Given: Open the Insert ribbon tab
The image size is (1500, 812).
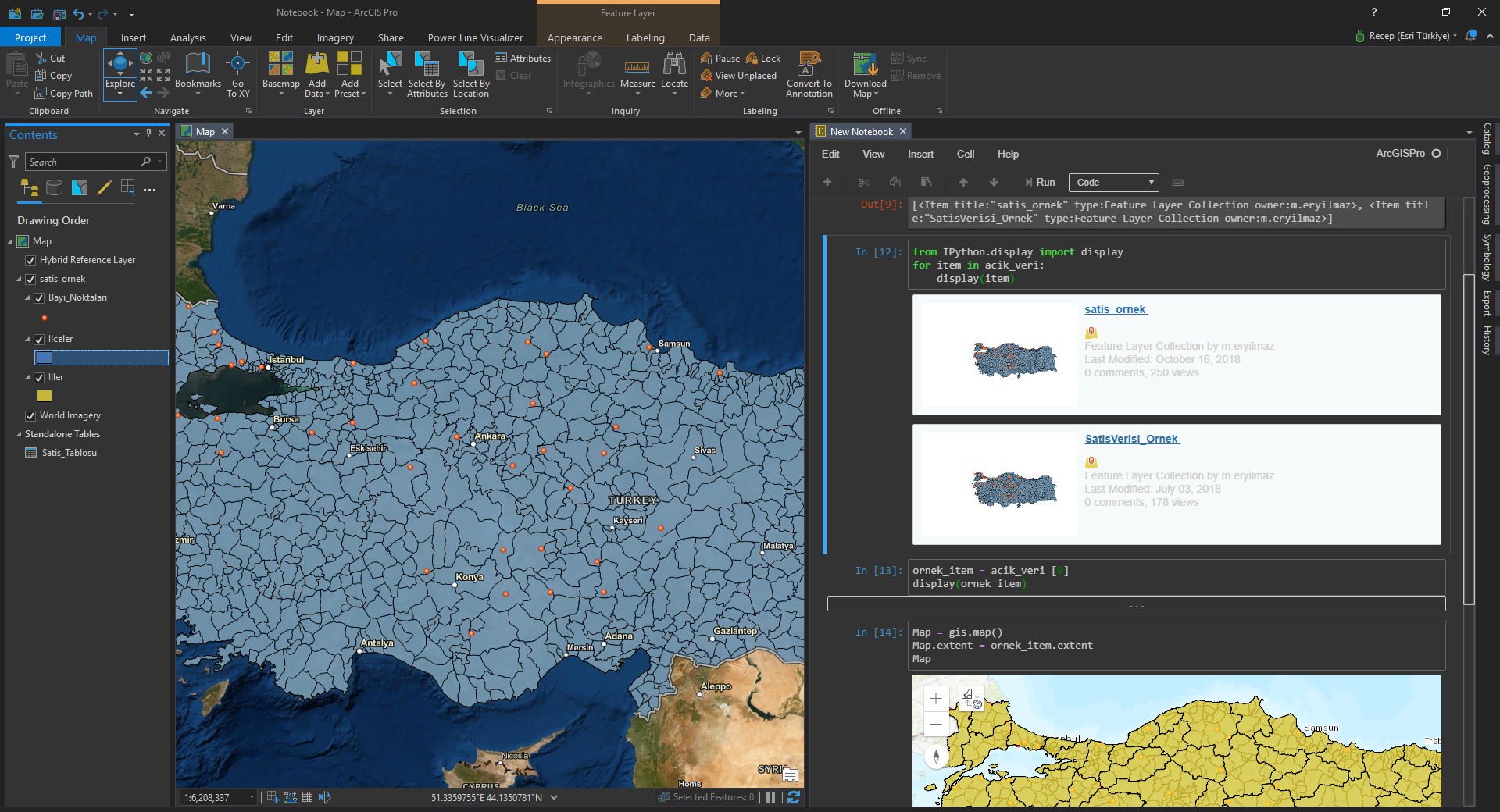Looking at the screenshot, I should (x=133, y=37).
